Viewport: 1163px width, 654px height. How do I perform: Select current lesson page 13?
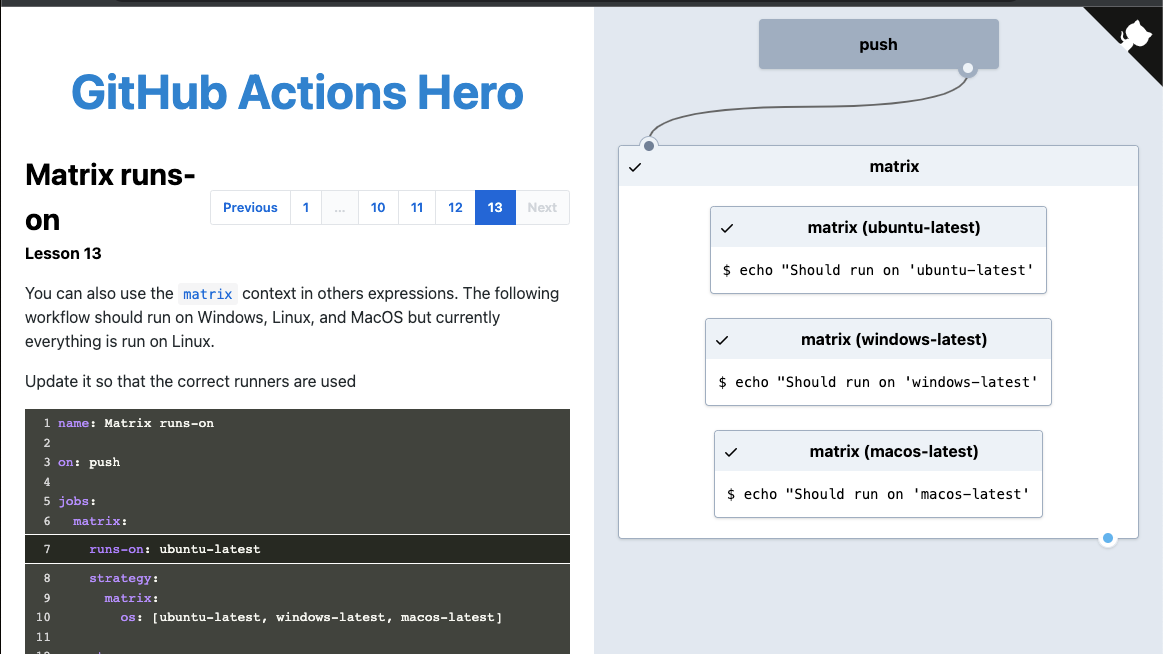point(495,208)
